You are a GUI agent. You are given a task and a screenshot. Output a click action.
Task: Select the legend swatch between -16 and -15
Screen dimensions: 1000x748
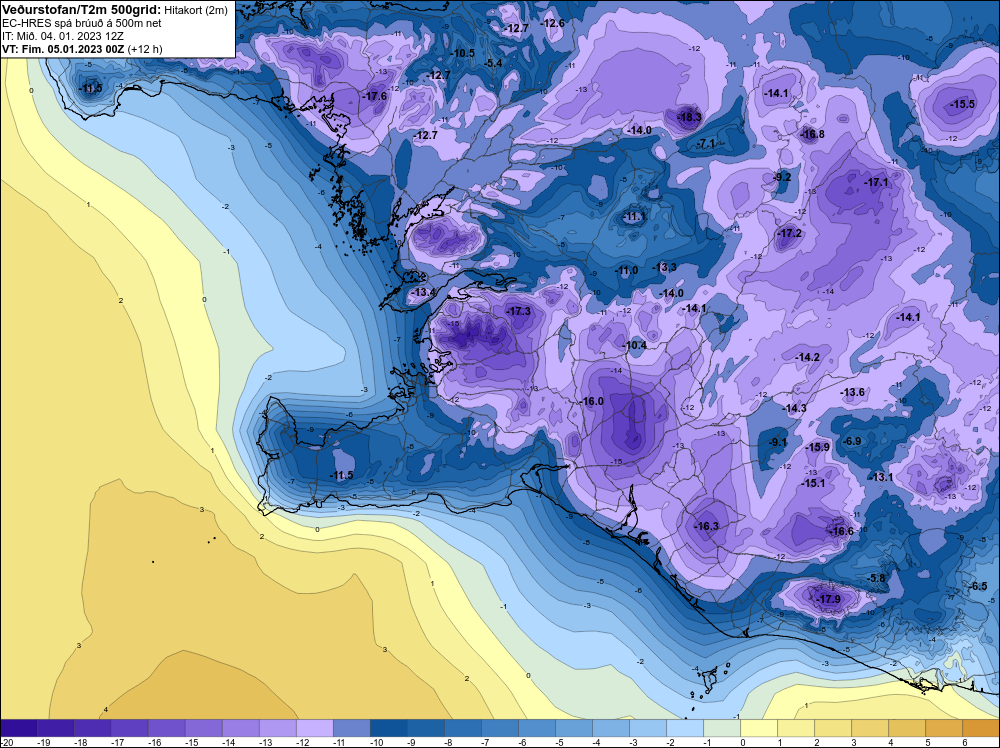(x=167, y=728)
